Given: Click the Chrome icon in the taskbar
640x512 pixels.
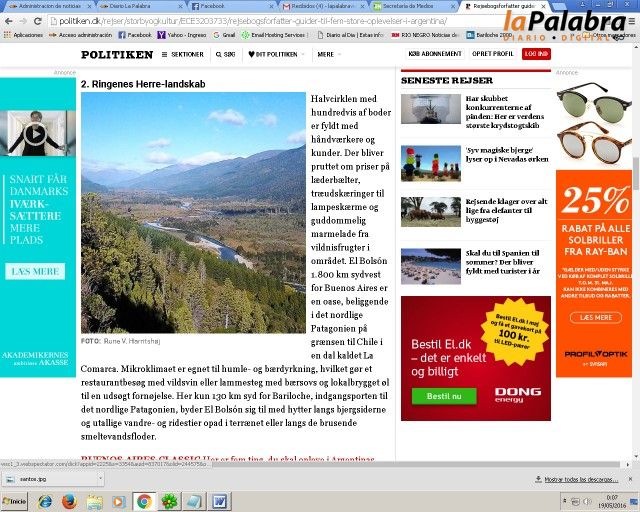Looking at the screenshot, I should click(x=144, y=501).
